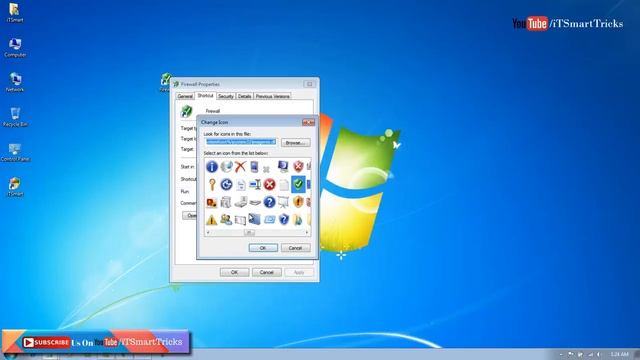Switch to the General tab

[185, 96]
